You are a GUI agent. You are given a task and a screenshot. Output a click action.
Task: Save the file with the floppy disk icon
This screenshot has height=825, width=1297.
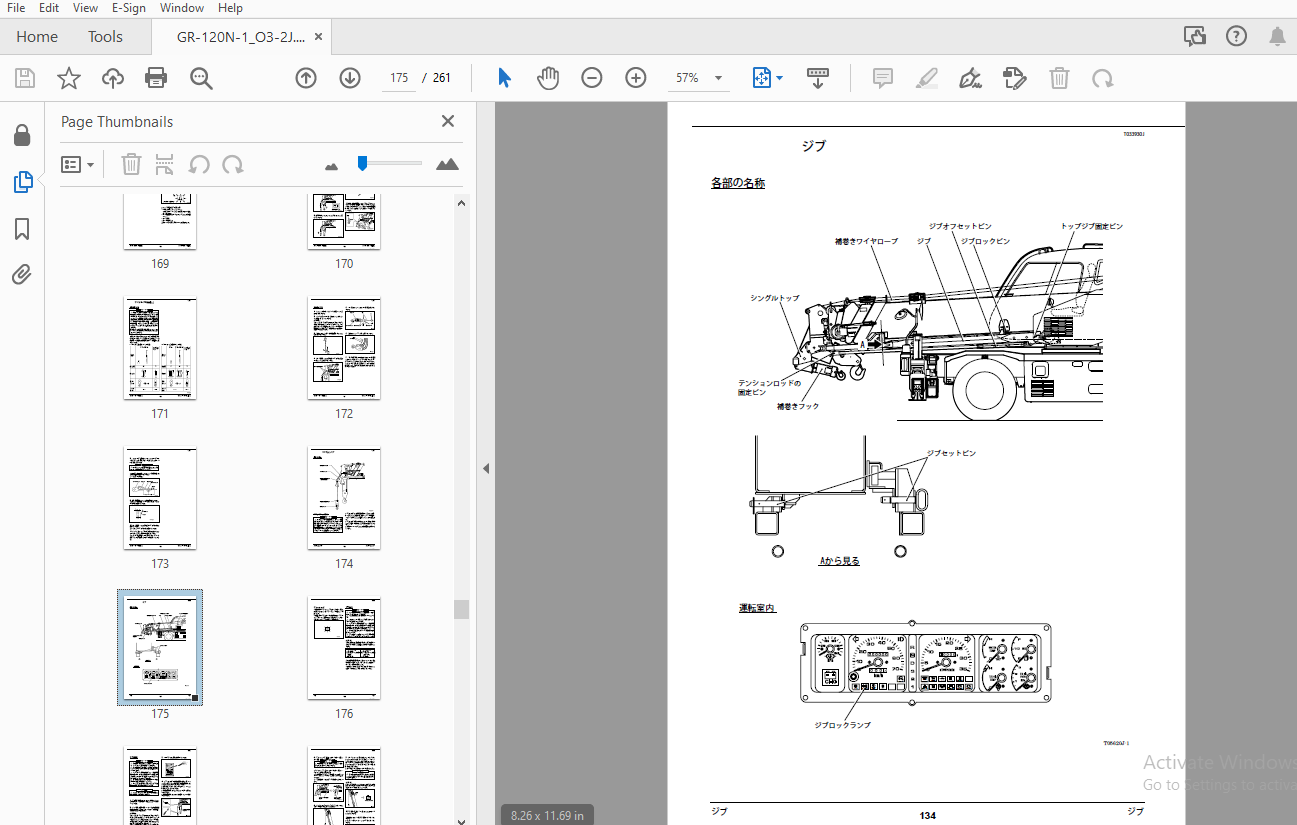coord(25,78)
